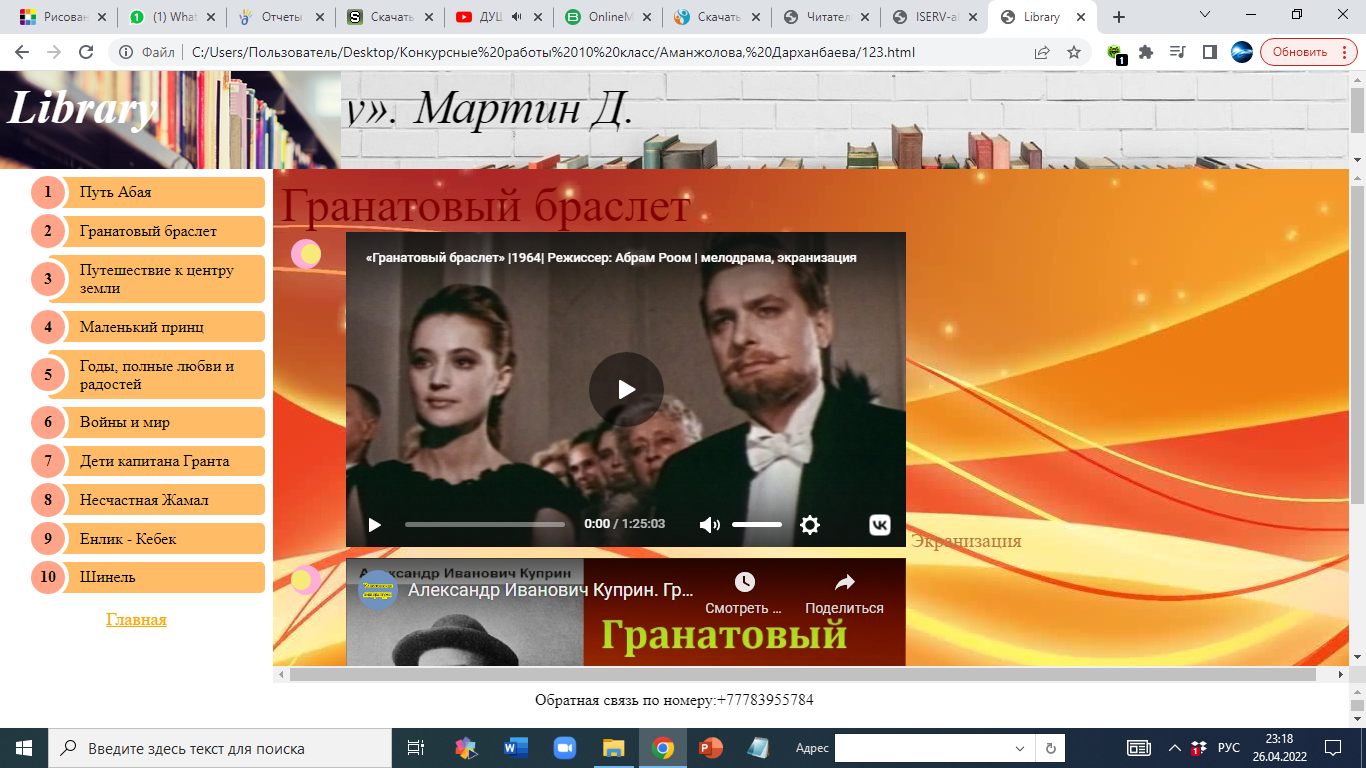Switch the РУС input language indicator

point(1229,748)
